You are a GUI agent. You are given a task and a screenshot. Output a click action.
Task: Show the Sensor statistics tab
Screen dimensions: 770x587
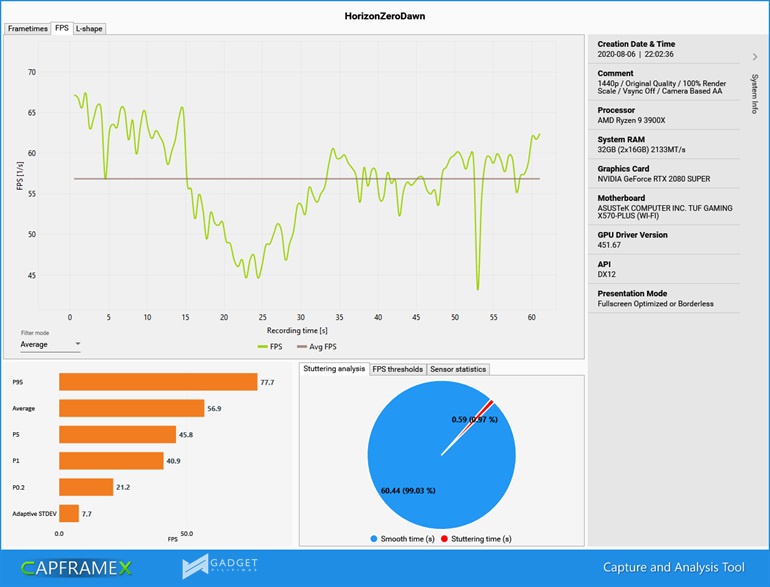(x=458, y=369)
